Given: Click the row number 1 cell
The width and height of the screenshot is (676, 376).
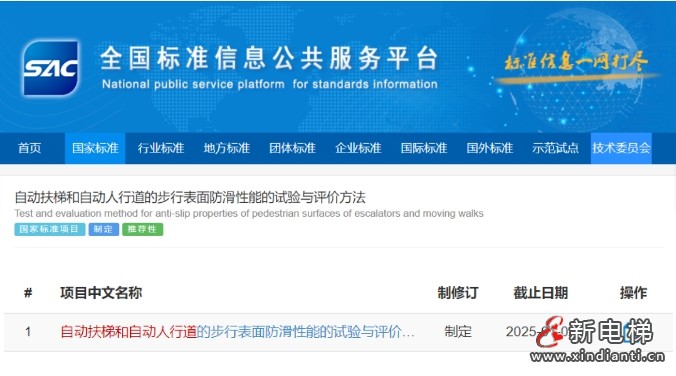Looking at the screenshot, I should click(x=28, y=332).
